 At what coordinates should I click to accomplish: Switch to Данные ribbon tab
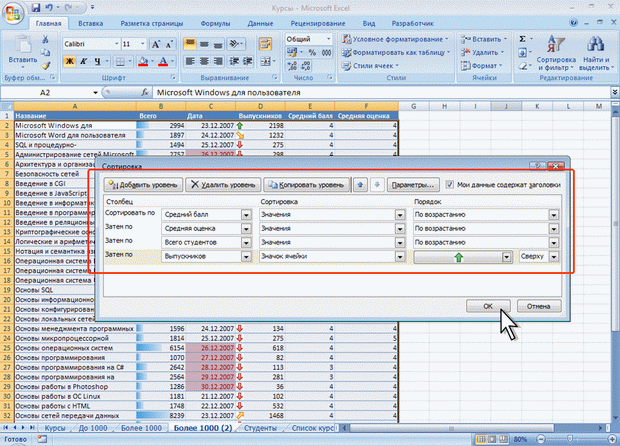click(x=260, y=23)
